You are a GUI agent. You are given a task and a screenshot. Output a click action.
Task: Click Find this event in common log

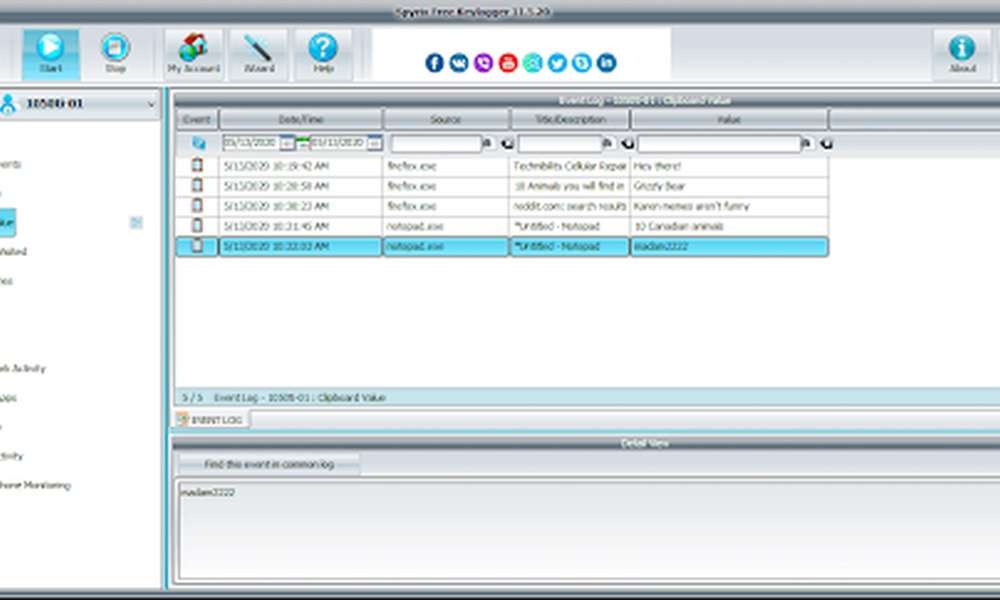pyautogui.click(x=269, y=465)
